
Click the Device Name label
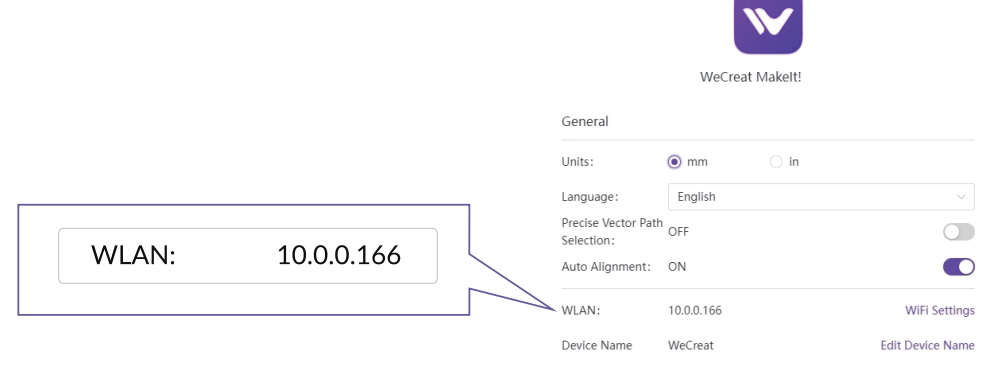pyautogui.click(x=597, y=345)
